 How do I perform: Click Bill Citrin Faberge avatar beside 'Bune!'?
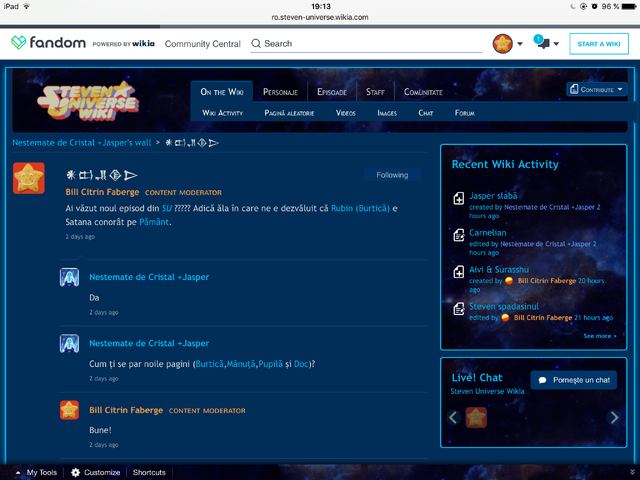(69, 410)
